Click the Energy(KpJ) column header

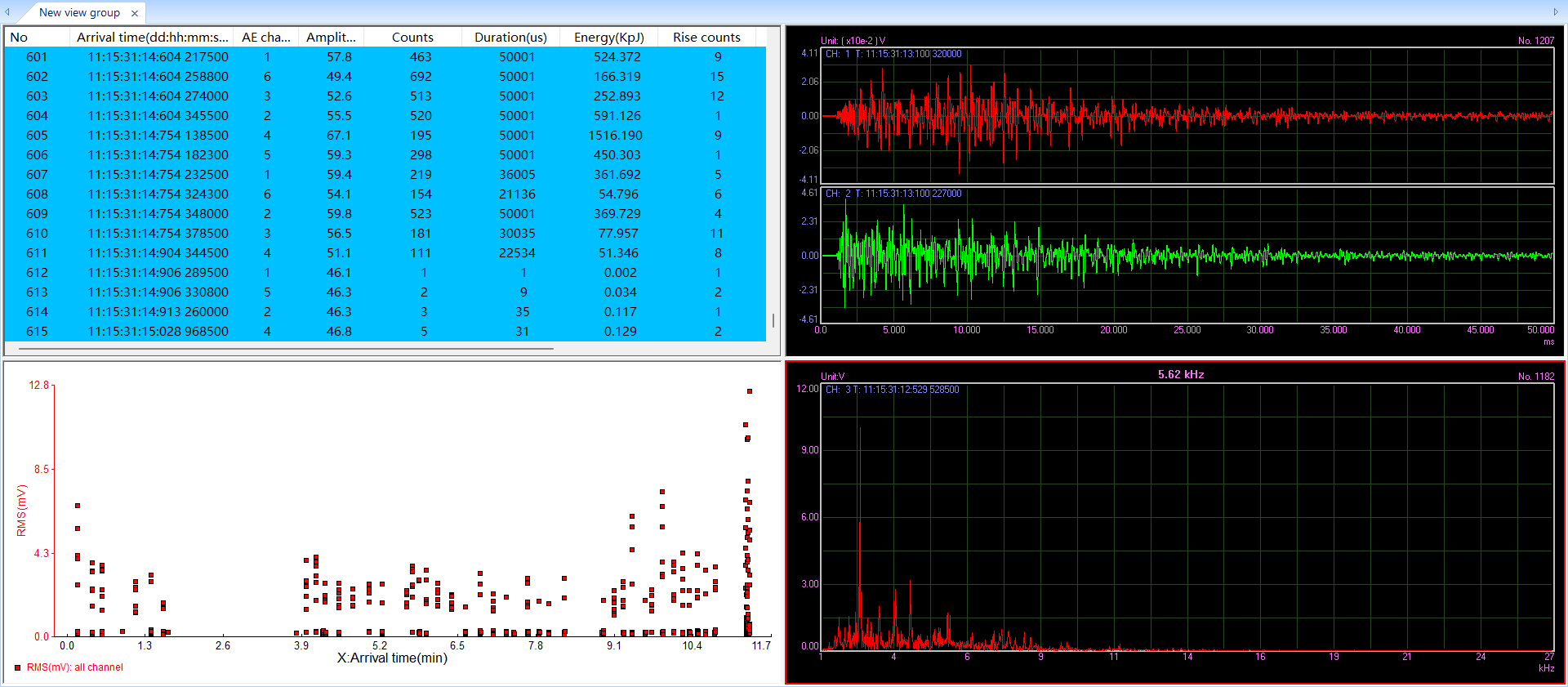(x=608, y=37)
